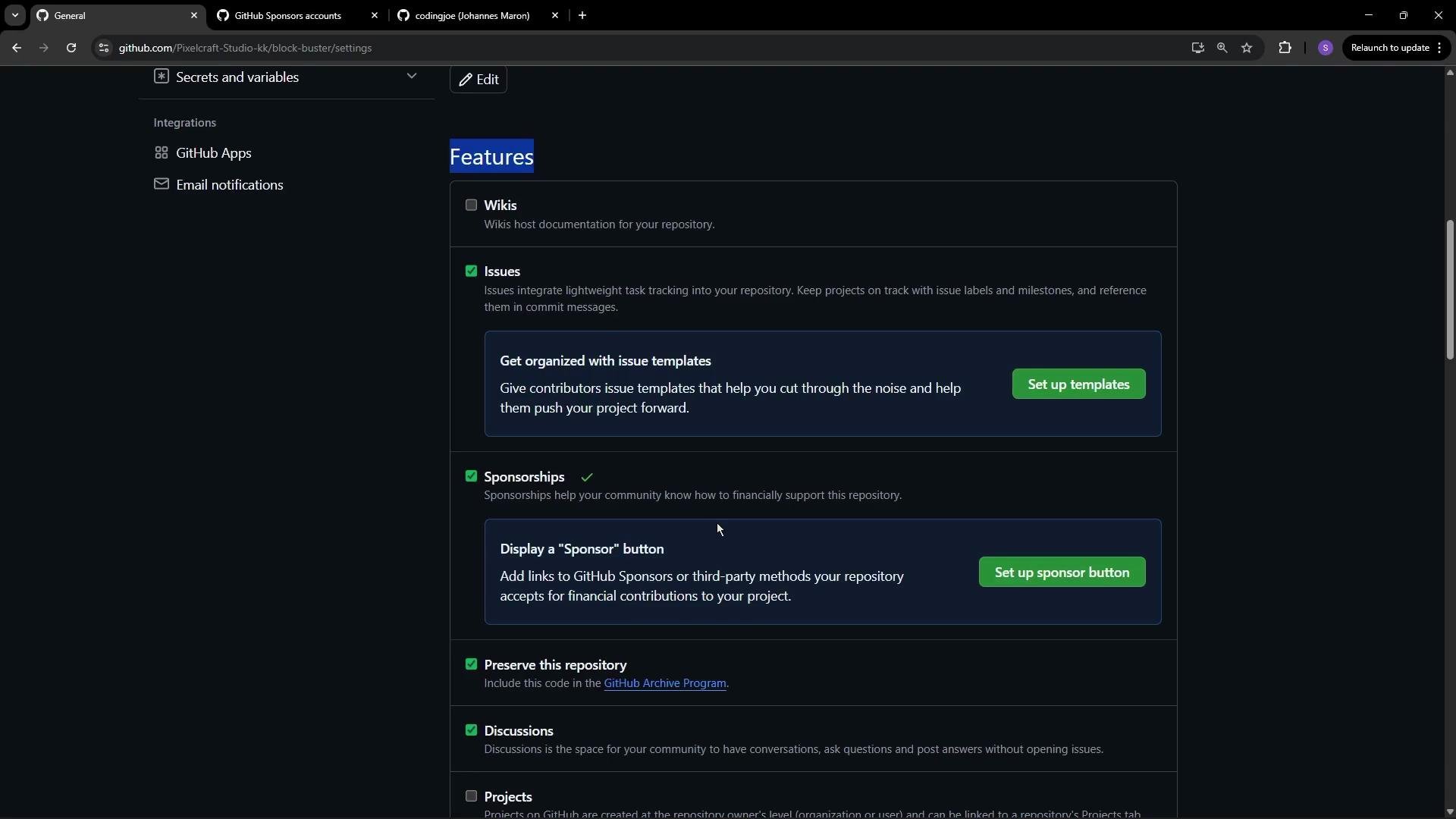Click Relaunch to update button

[1389, 48]
